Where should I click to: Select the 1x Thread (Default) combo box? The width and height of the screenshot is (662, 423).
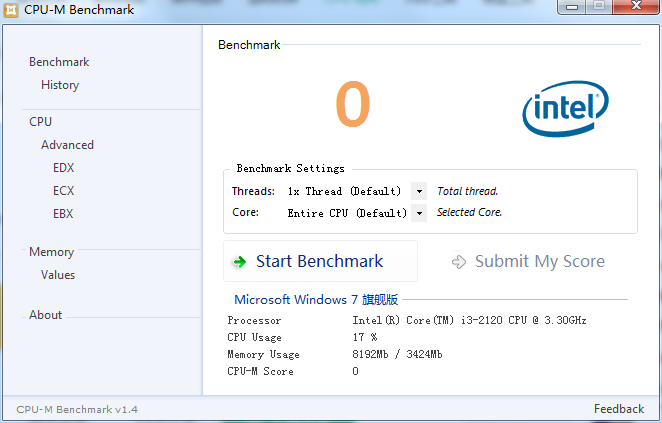(x=356, y=191)
